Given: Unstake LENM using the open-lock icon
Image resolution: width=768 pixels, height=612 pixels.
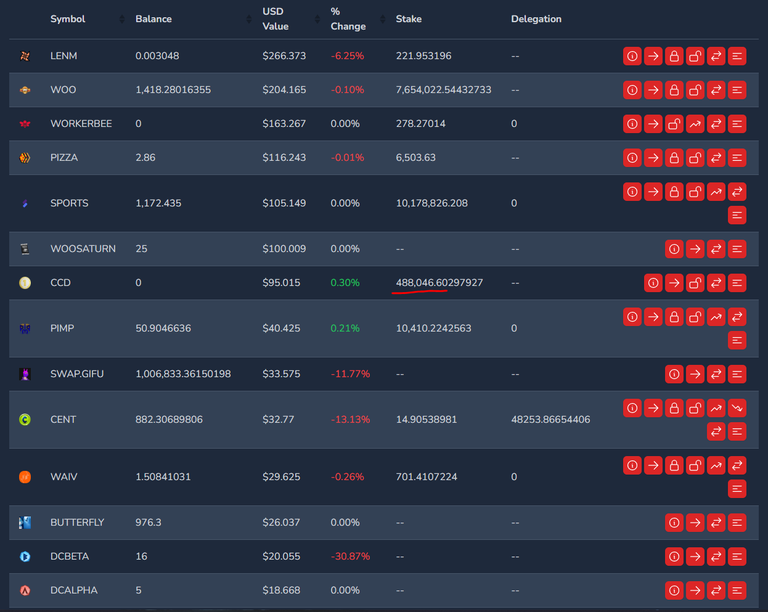Looking at the screenshot, I should 695,56.
